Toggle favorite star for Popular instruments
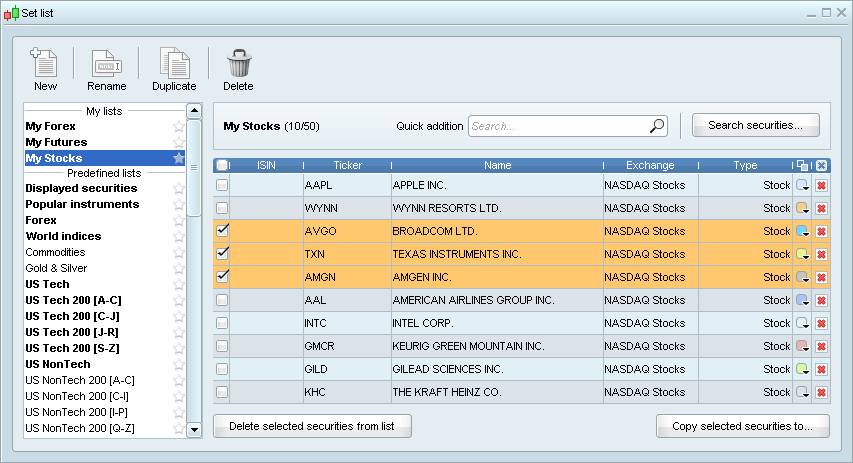 click(x=178, y=205)
